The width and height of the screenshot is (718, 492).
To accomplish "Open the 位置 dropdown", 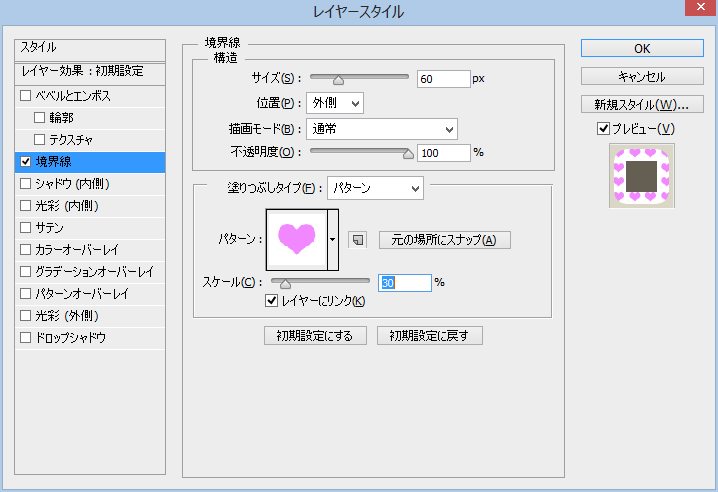I will click(335, 103).
